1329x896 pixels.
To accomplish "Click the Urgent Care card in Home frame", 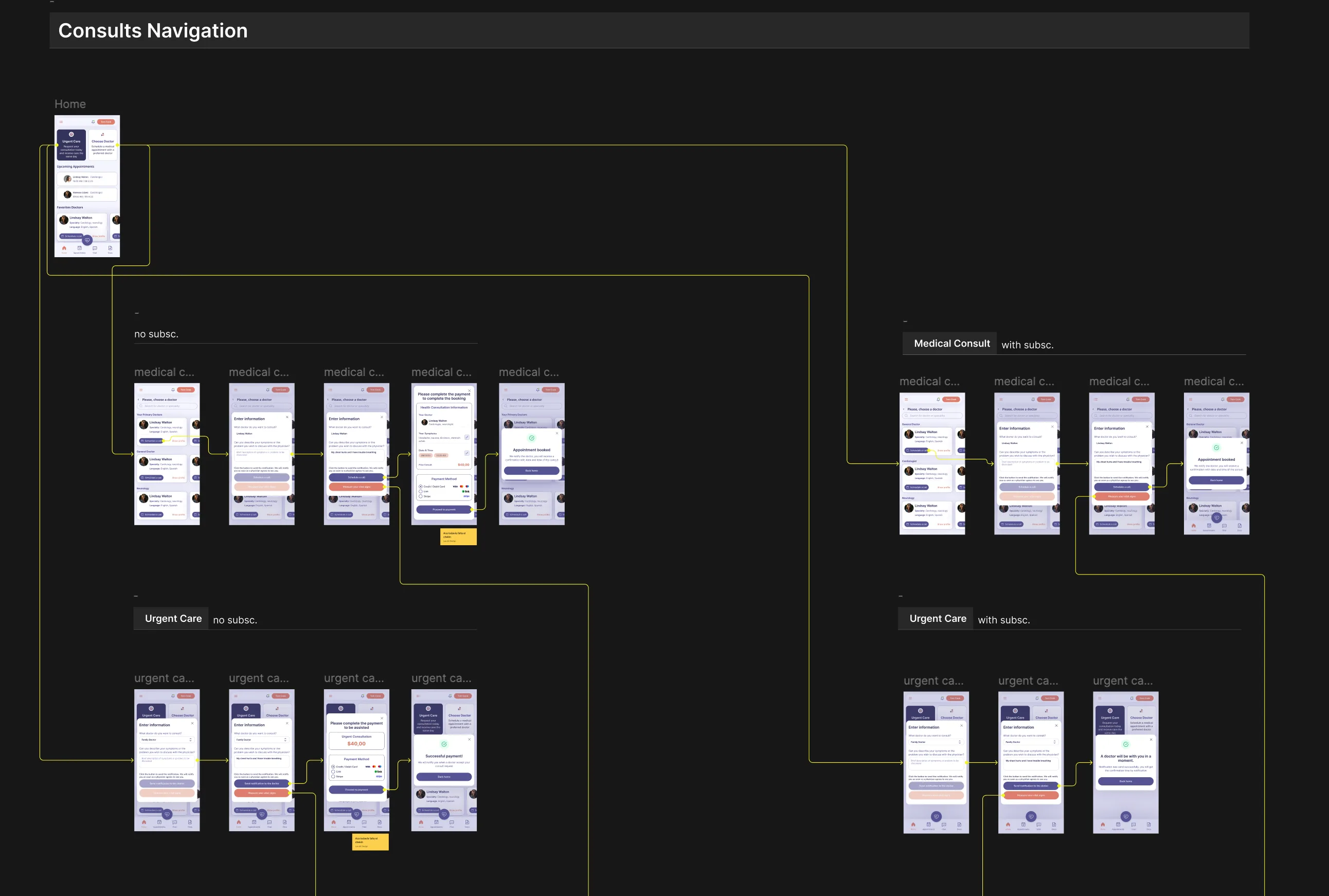I will 71,145.
